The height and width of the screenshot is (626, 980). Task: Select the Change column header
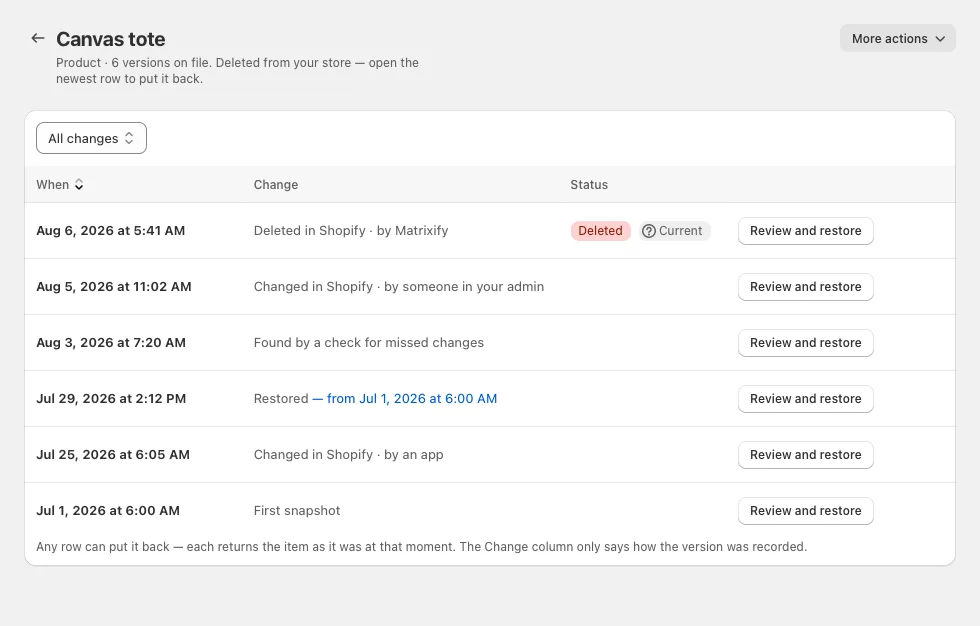(x=276, y=184)
